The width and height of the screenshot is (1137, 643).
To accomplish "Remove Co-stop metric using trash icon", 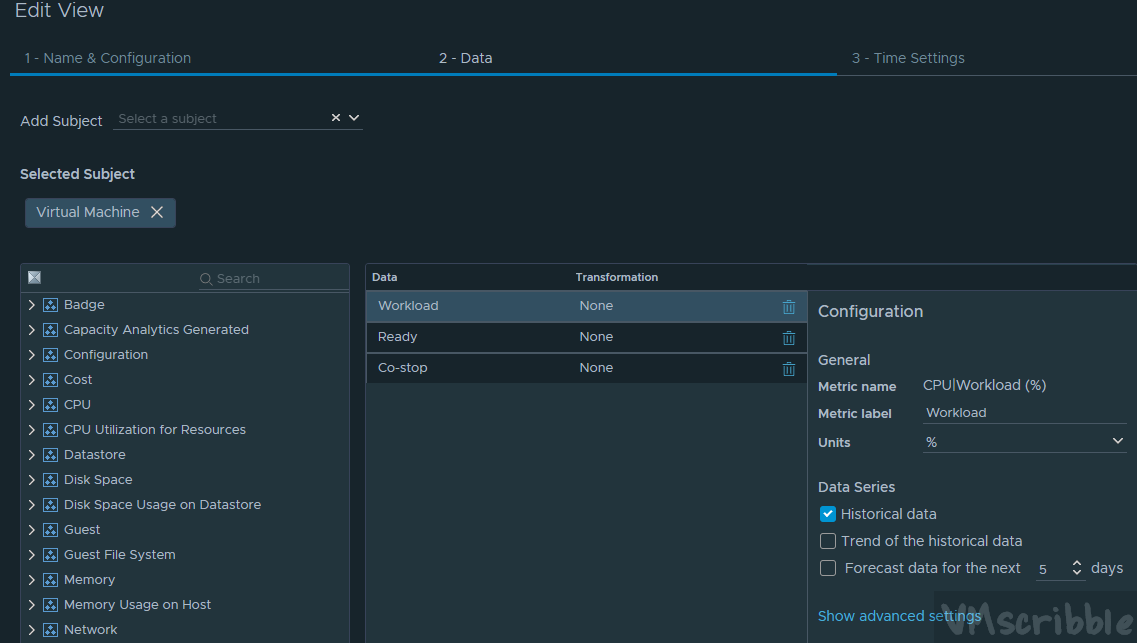I will 789,369.
